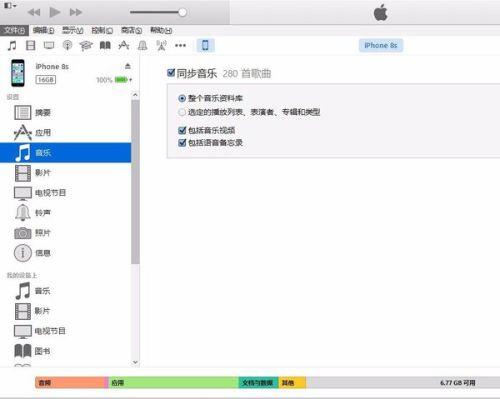Select 选定的播放列表 radio option
Viewport: 500px width, 399px height.
coord(182,112)
